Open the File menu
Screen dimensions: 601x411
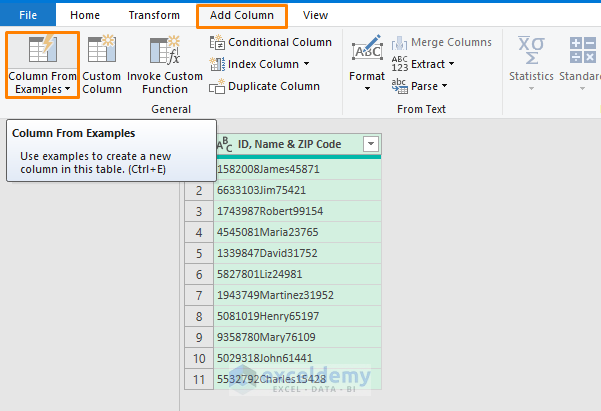[28, 15]
